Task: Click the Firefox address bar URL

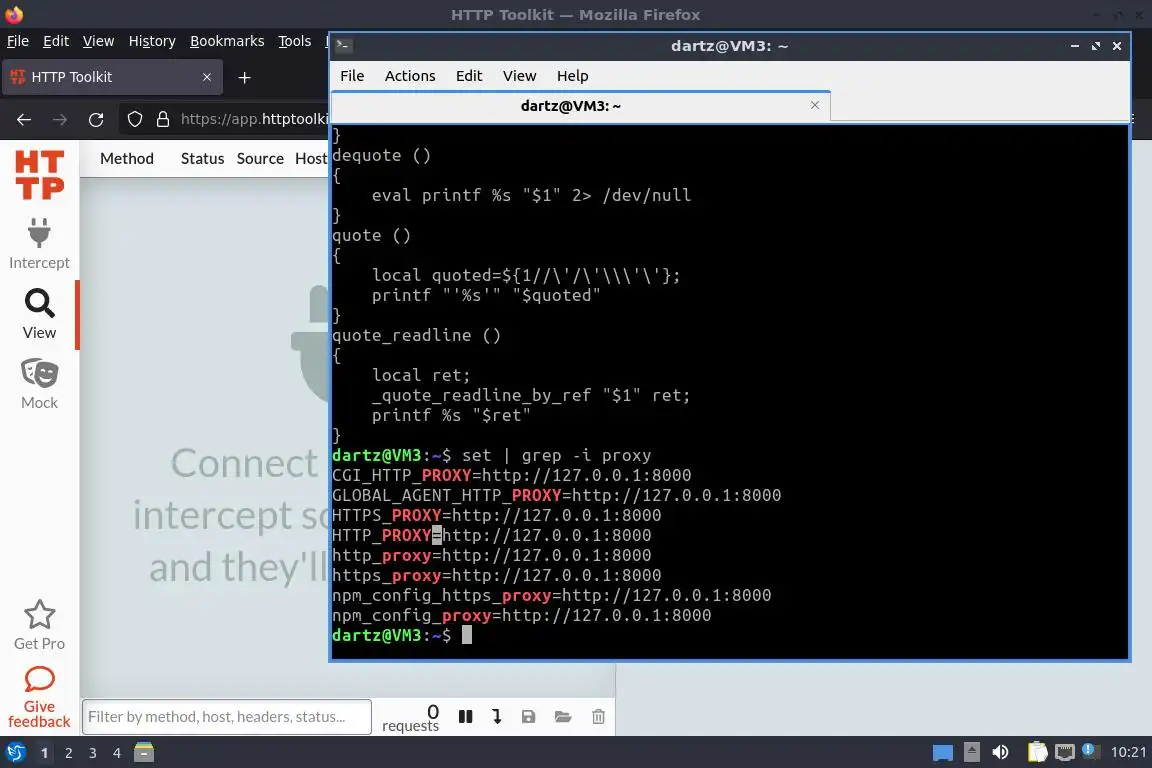Action: click(253, 119)
